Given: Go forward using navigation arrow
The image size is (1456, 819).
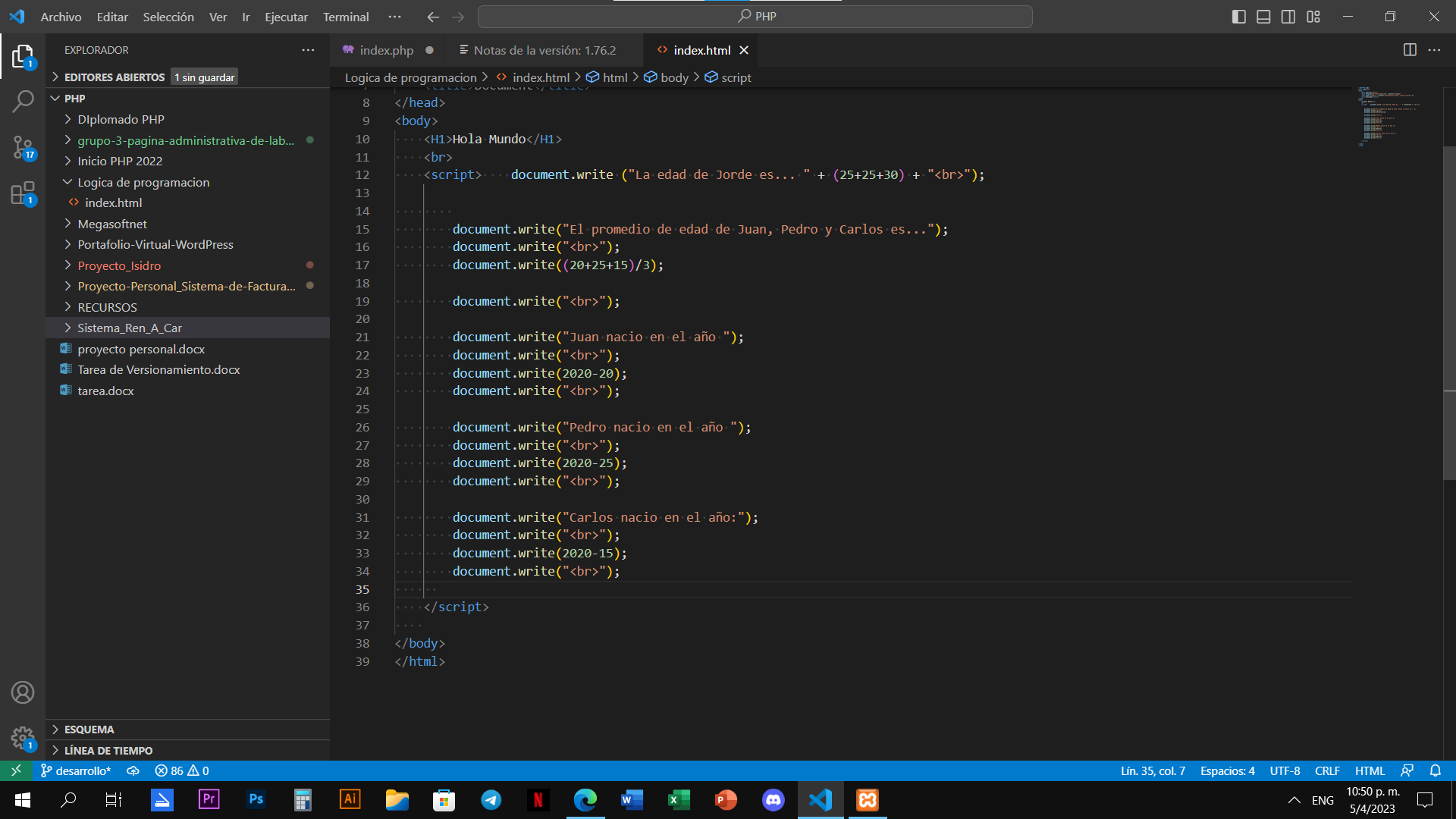Looking at the screenshot, I should pyautogui.click(x=458, y=17).
